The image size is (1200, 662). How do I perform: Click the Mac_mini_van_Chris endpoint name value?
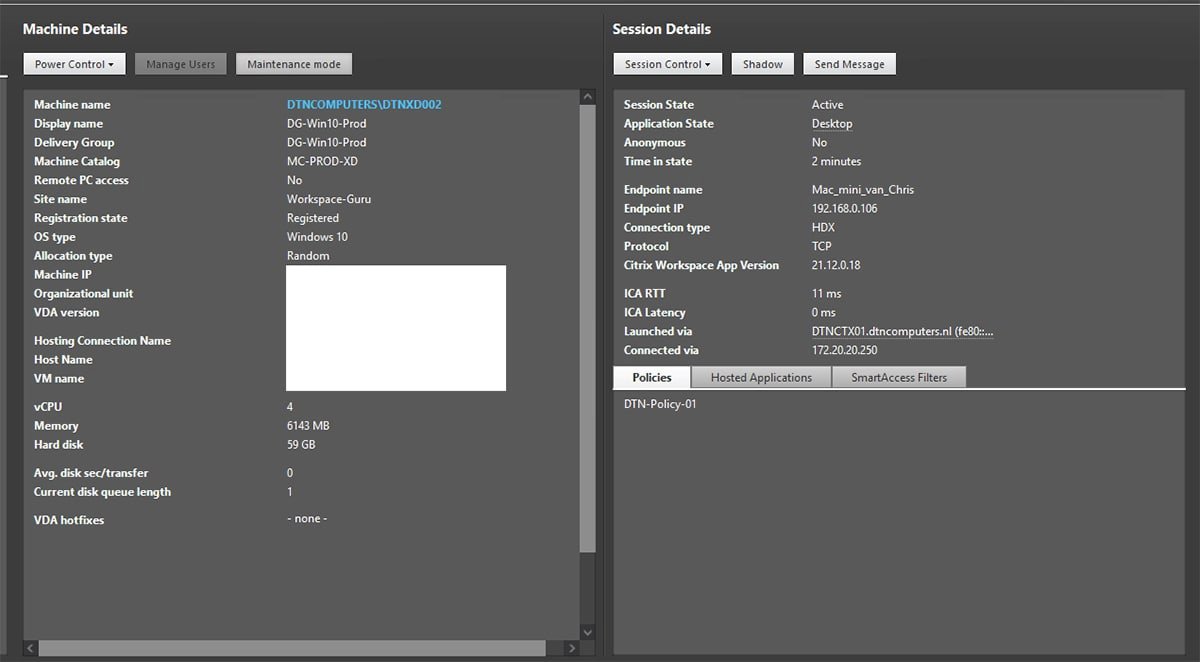[x=862, y=190]
